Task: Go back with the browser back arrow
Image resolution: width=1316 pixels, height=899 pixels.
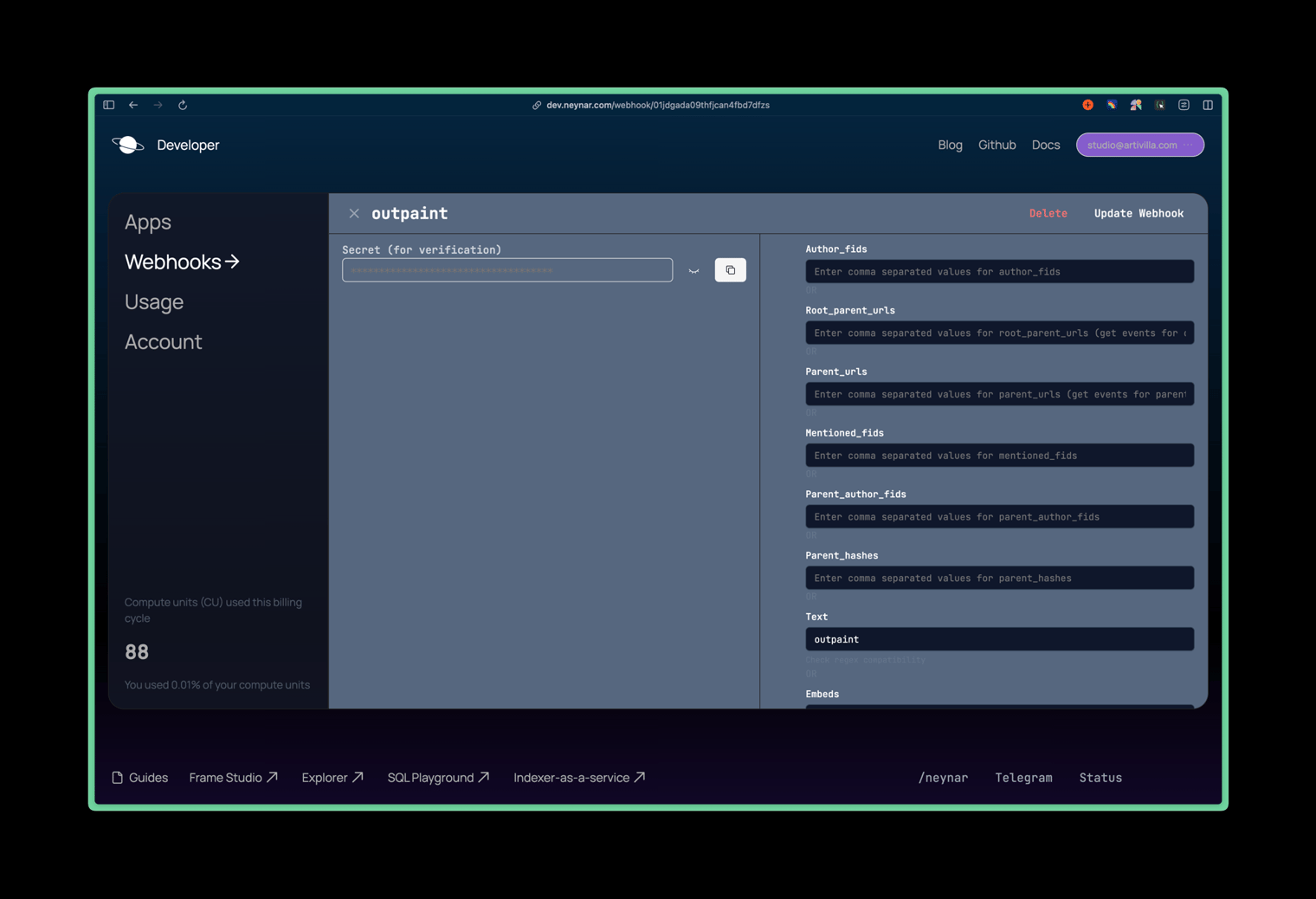Action: (x=133, y=105)
